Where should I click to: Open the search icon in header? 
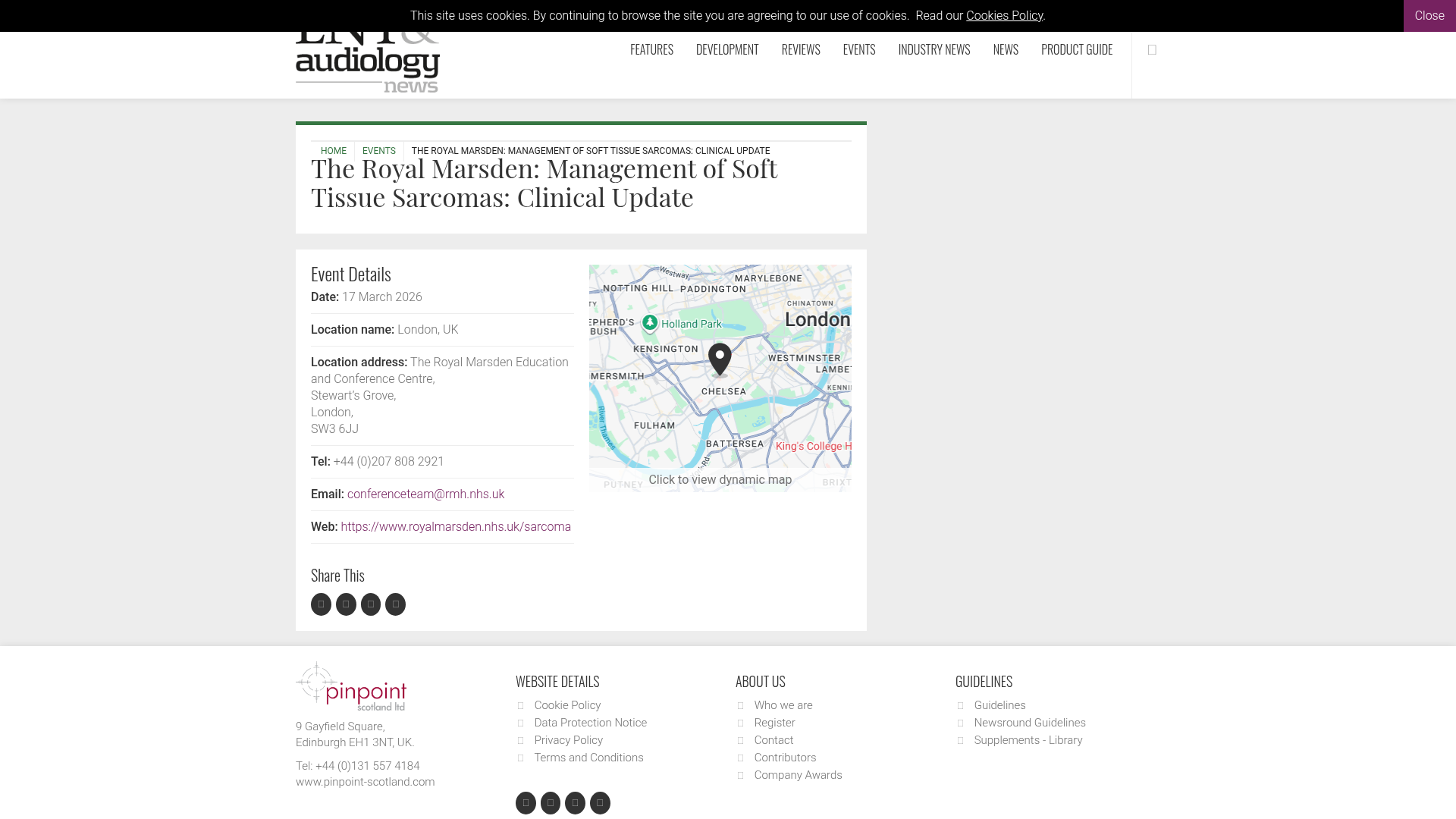point(1152,49)
